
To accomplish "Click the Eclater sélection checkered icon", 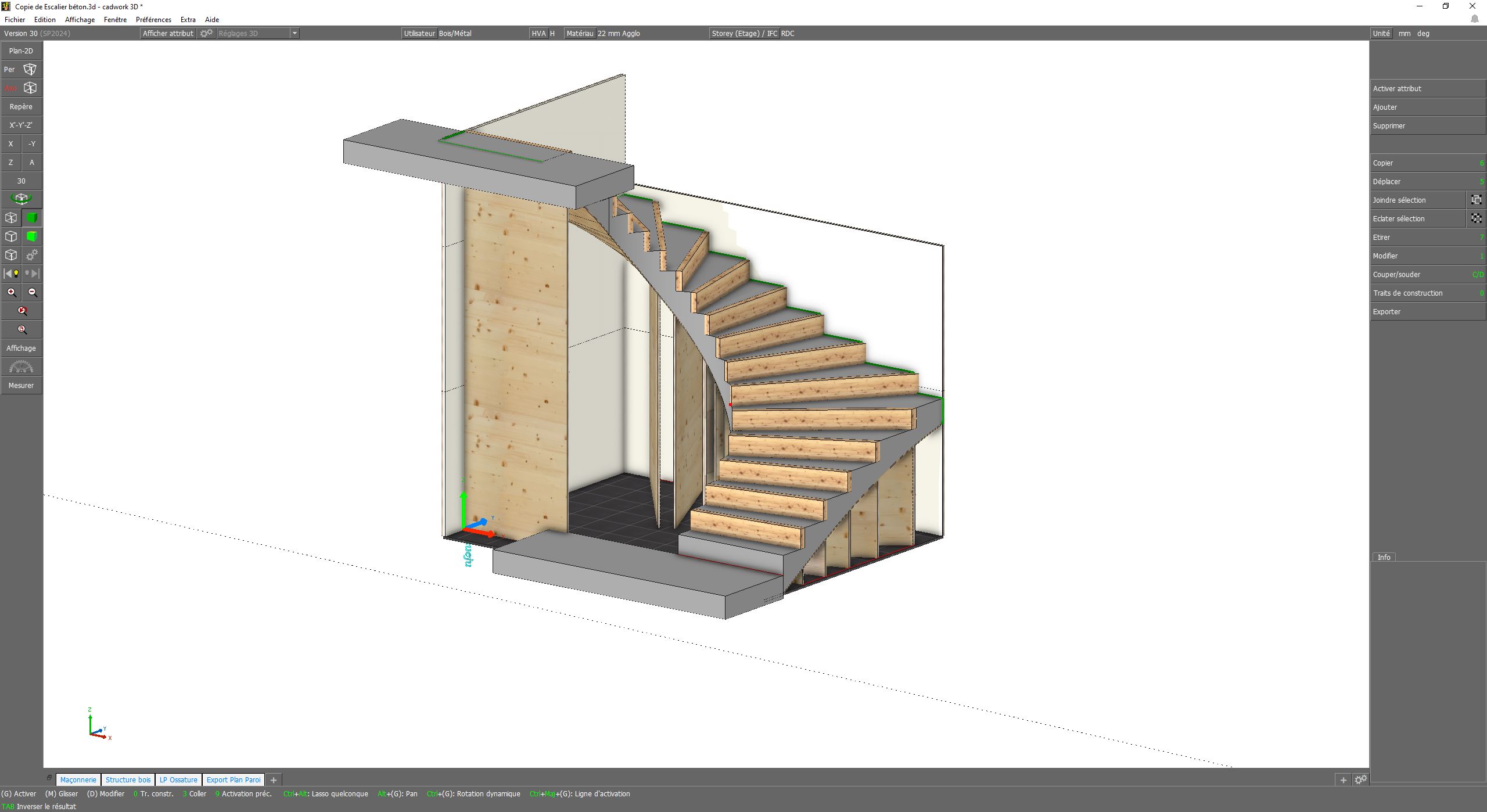I will [1476, 219].
